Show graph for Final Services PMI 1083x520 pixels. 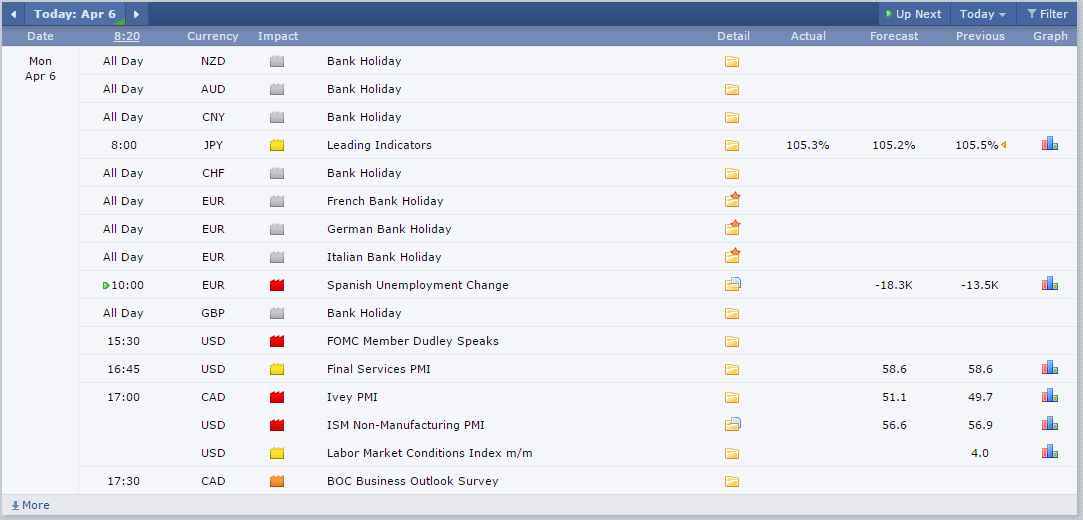click(1050, 367)
